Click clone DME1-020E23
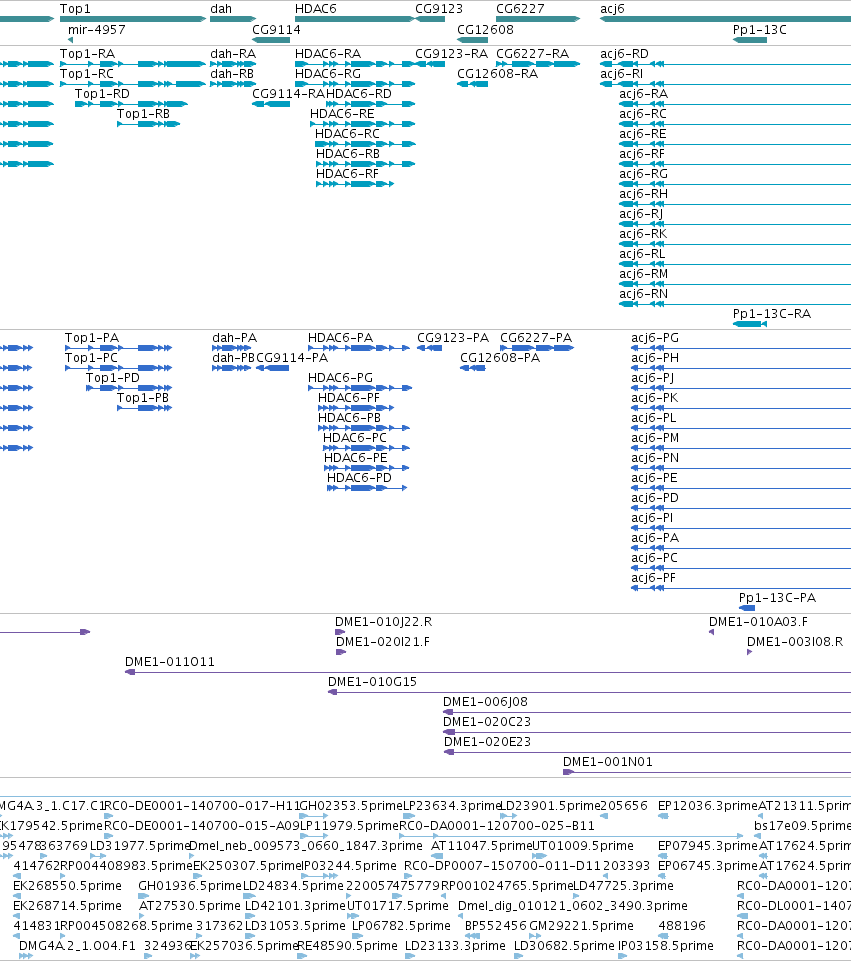This screenshot has width=851, height=961. [x=648, y=752]
